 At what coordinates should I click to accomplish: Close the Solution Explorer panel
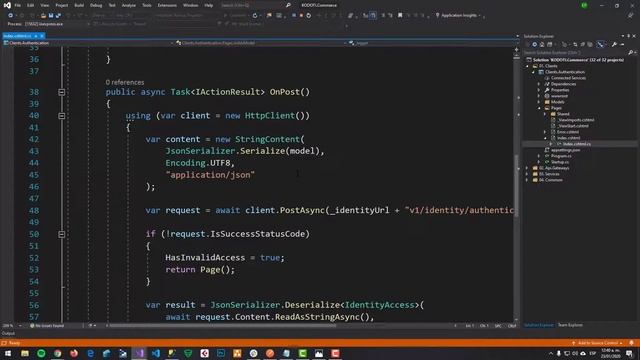click(634, 36)
